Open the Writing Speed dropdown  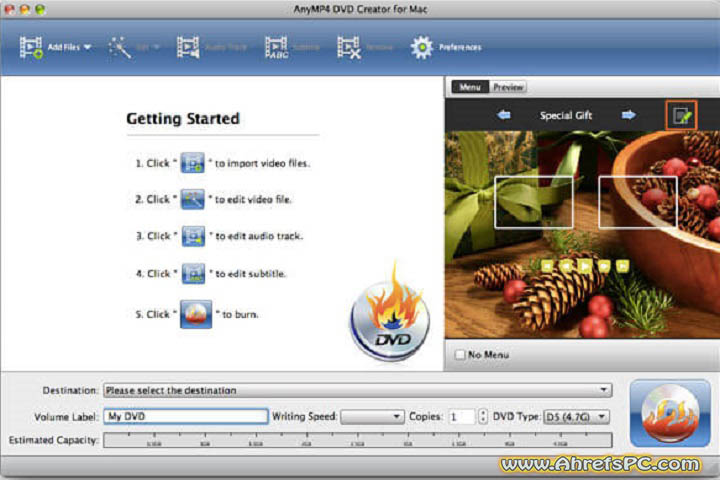click(372, 417)
